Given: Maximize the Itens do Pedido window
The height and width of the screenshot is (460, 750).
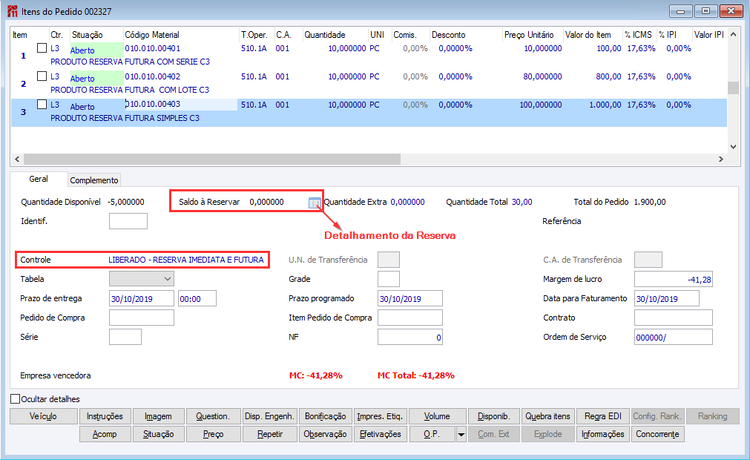Looking at the screenshot, I should (x=706, y=11).
